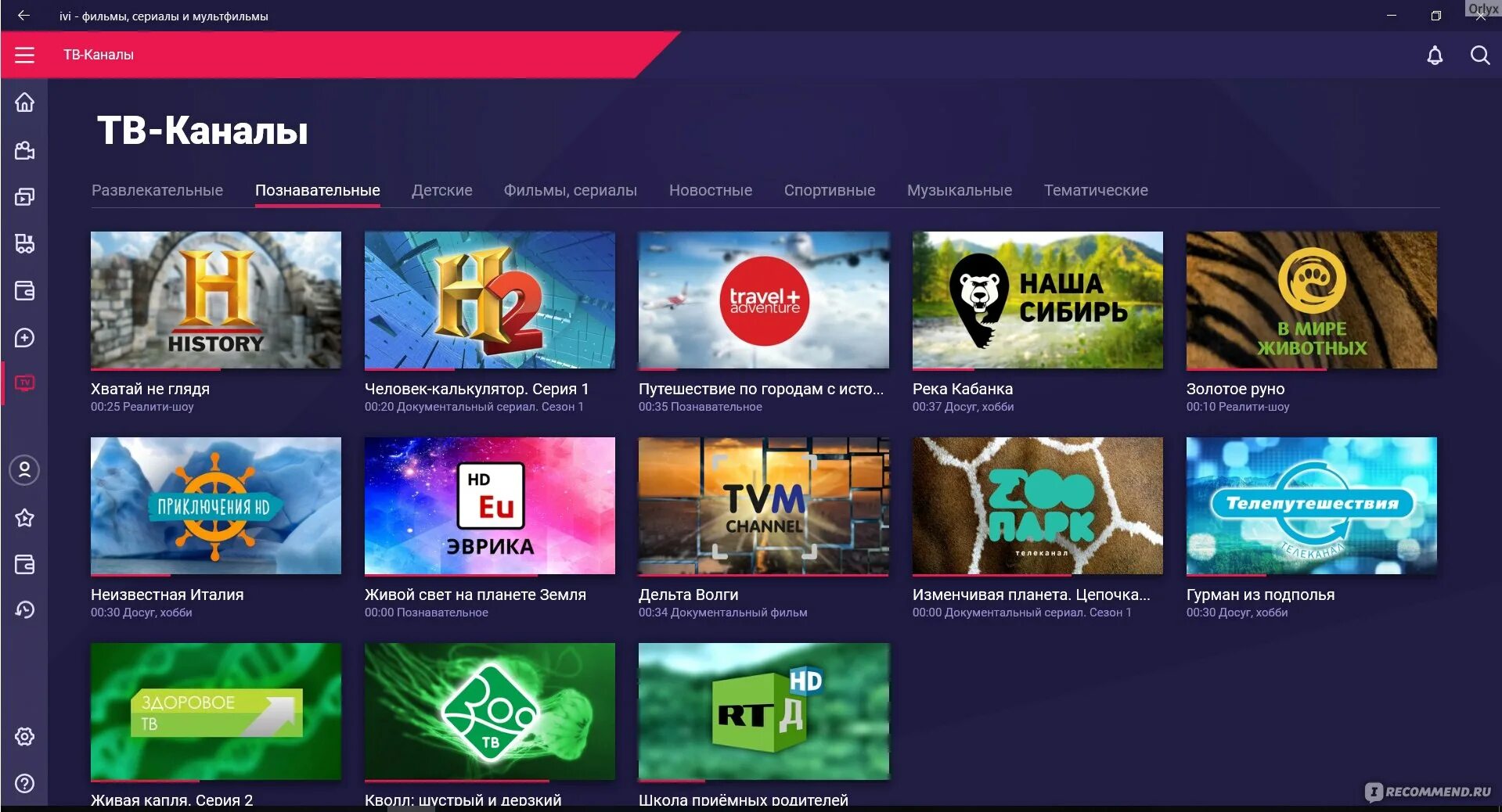Open the Спортивные tab
Viewport: 1502px width, 812px height.
830,191
